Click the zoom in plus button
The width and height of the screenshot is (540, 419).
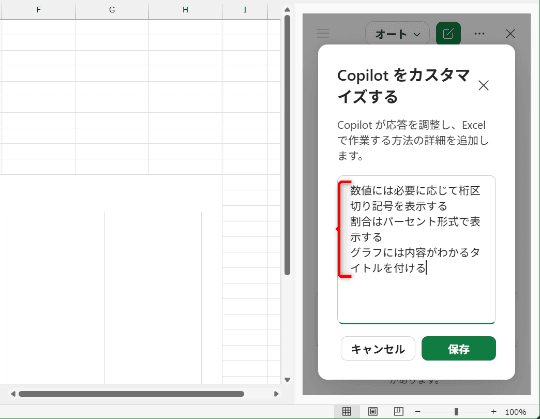[494, 411]
